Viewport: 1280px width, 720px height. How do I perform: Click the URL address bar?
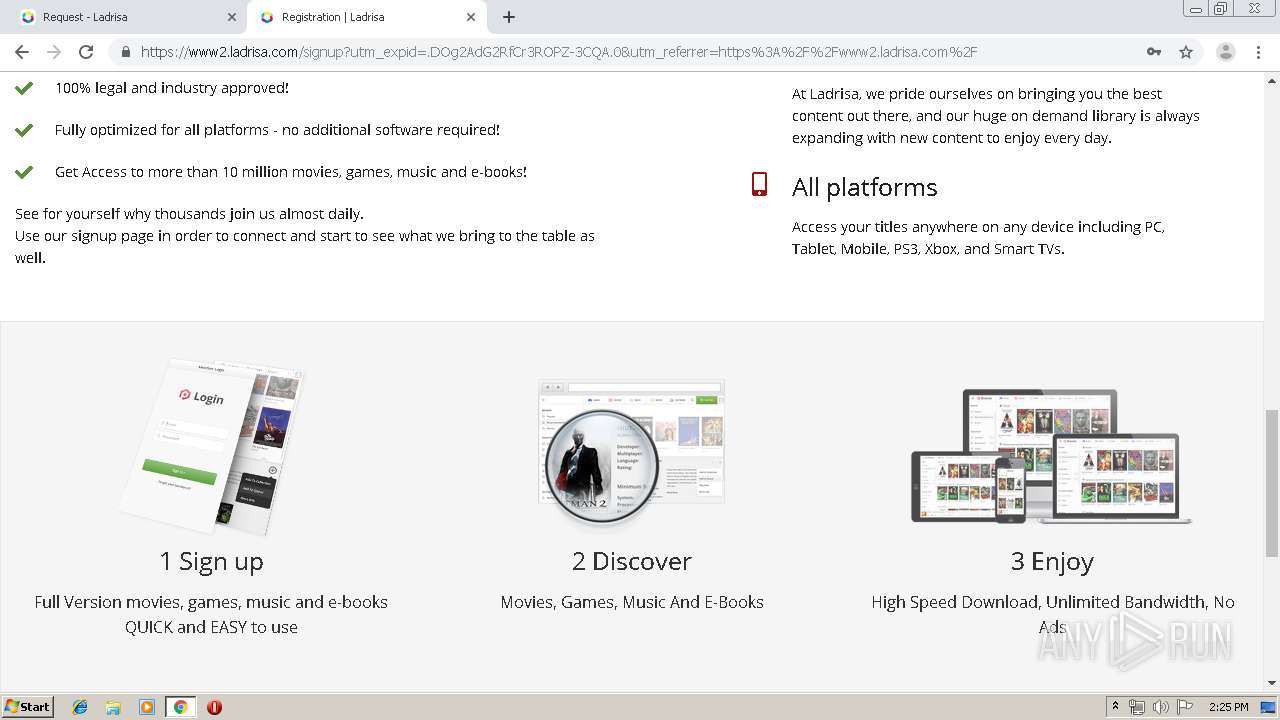pos(640,52)
